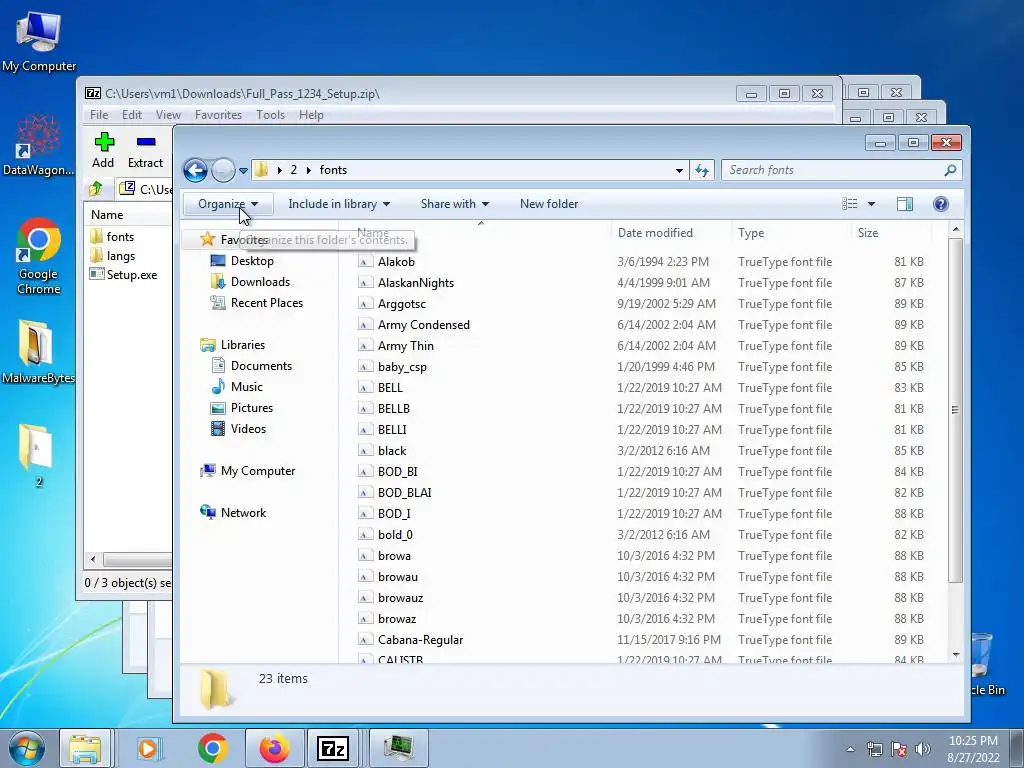The image size is (1024, 768).
Task: Open Firefox from the taskbar
Action: (274, 748)
